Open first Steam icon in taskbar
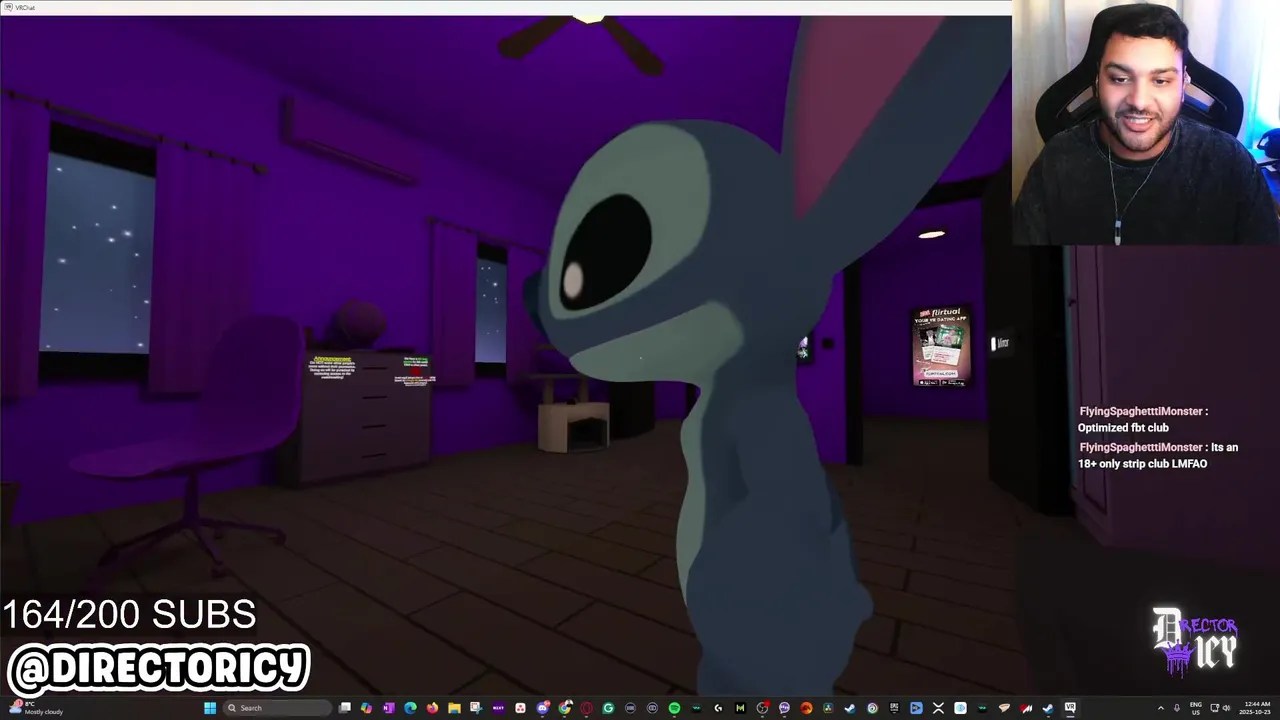 [850, 708]
